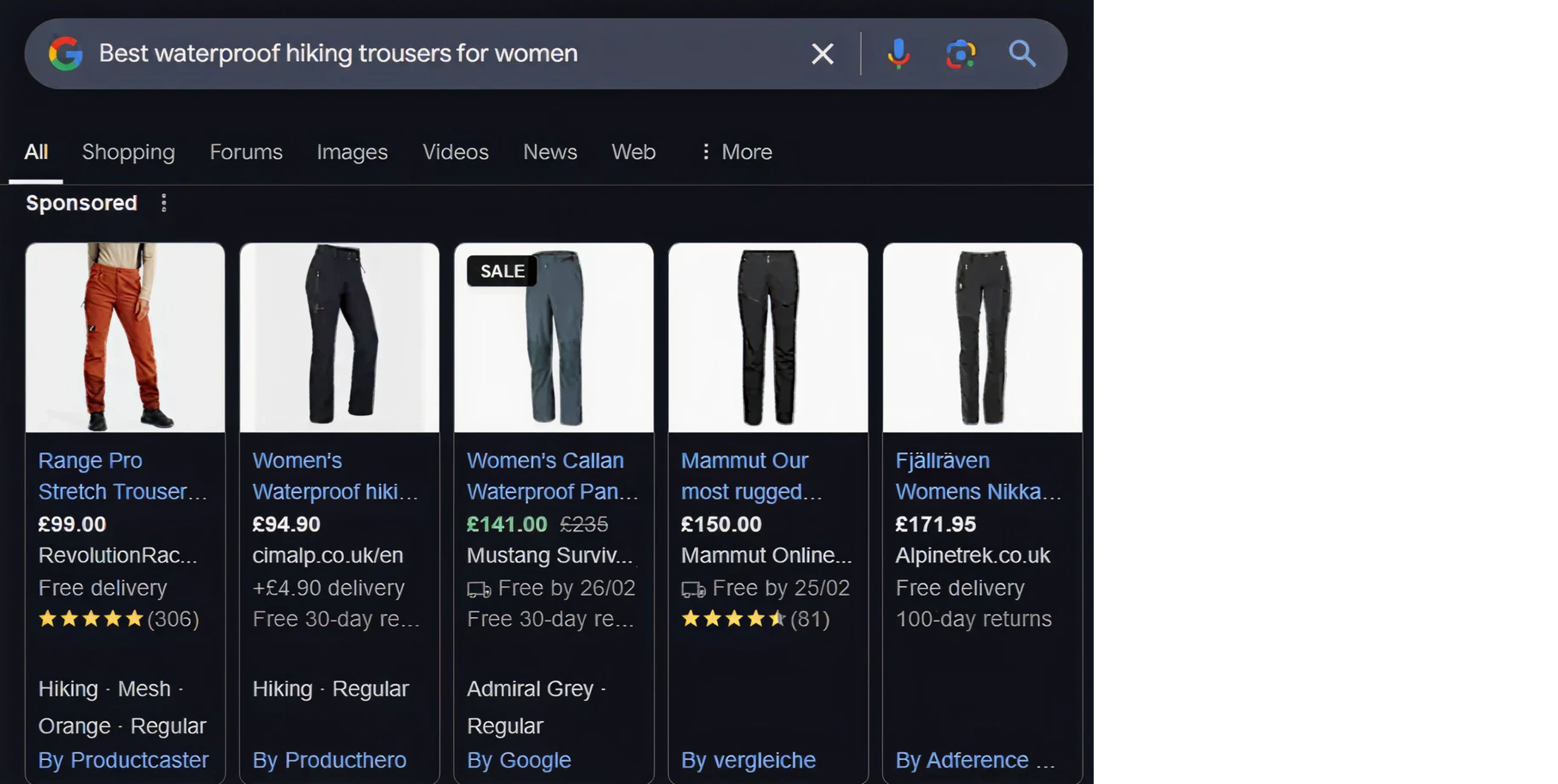The image size is (1558, 784).
Task: Click the 100-day returns text
Action: [973, 619]
